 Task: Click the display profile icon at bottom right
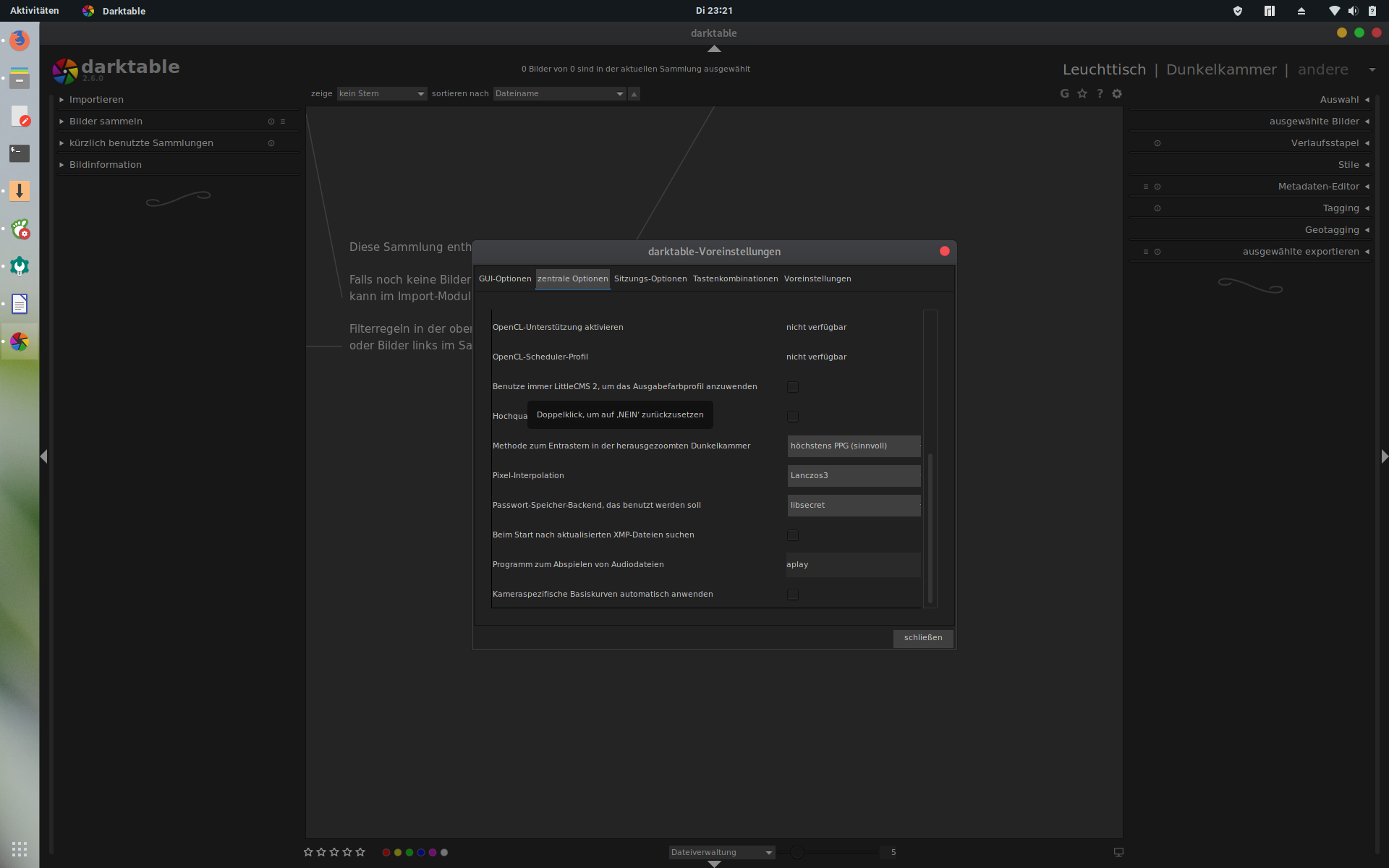point(1118,852)
